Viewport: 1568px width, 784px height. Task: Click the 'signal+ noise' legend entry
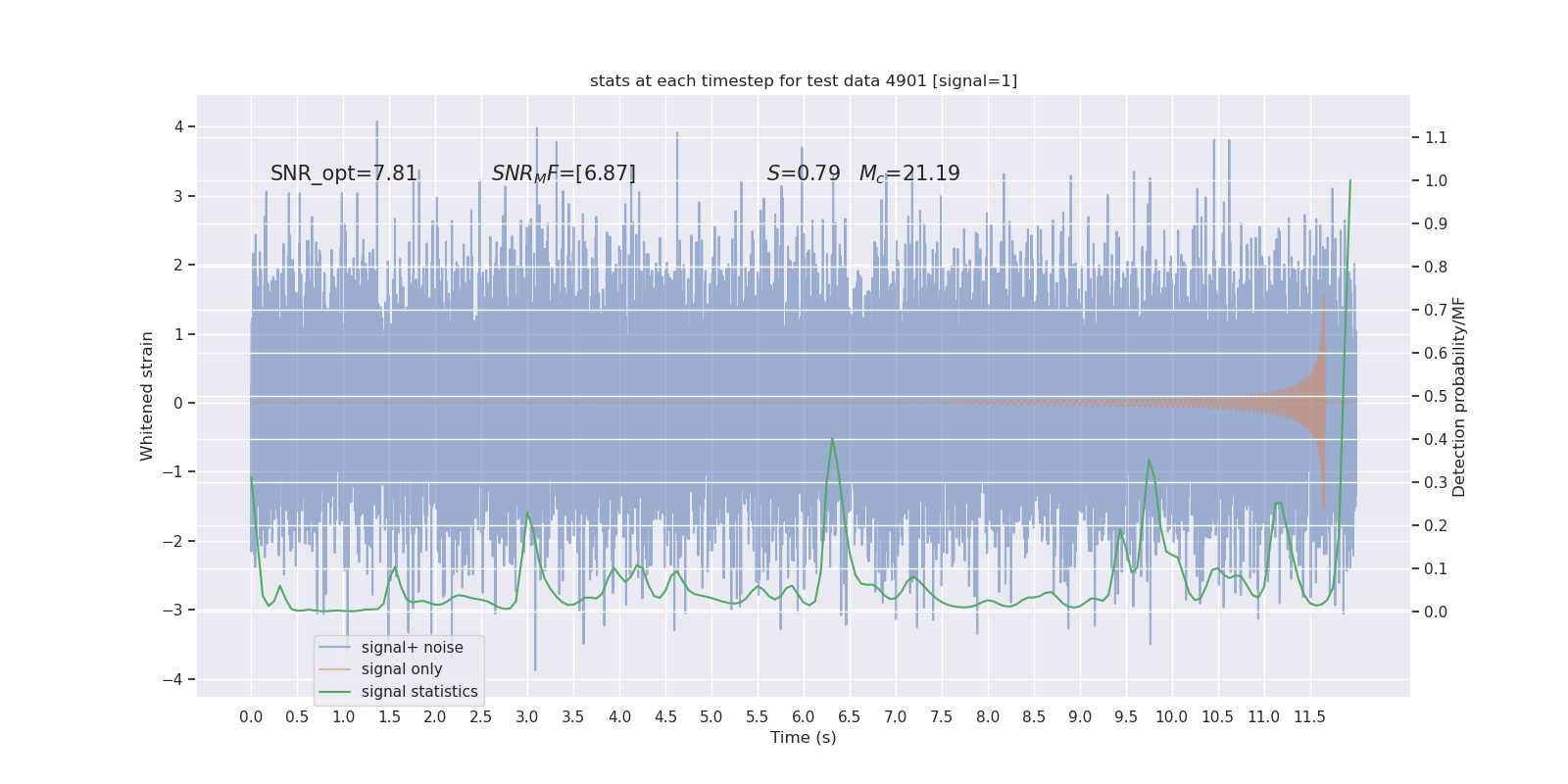point(412,648)
